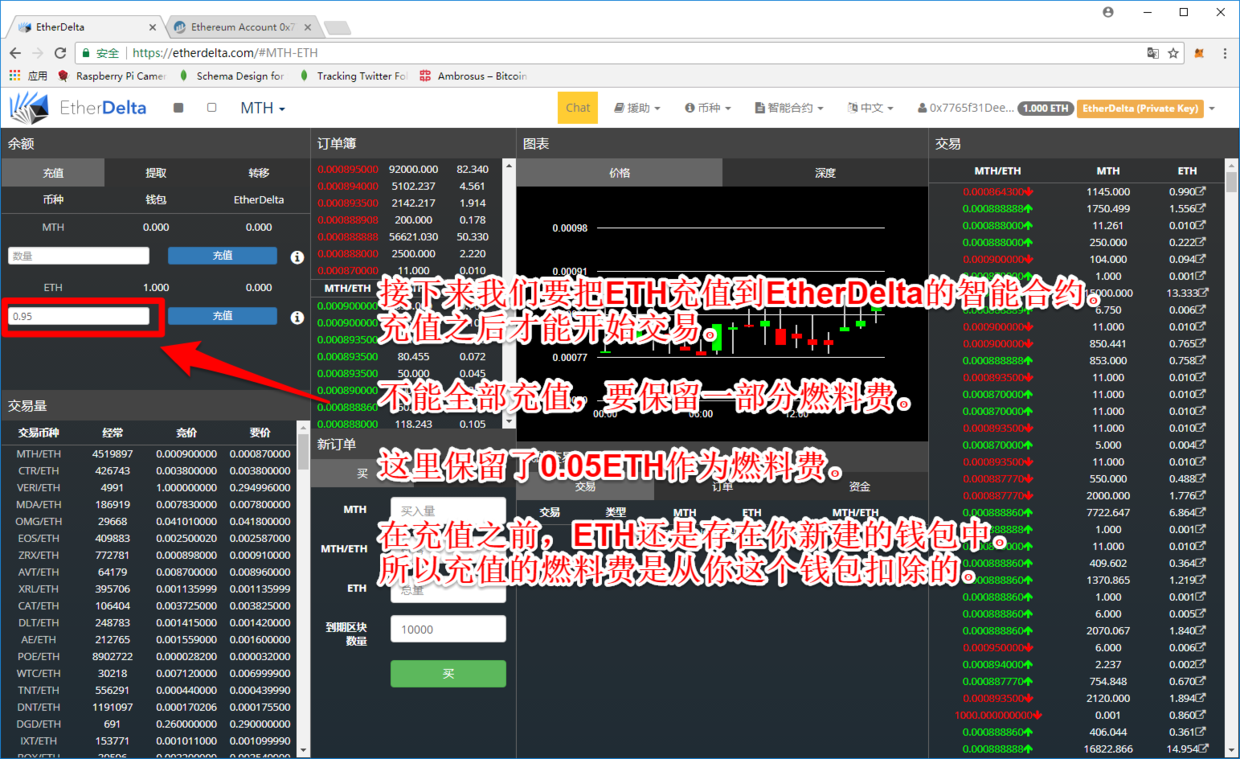Click the 1.000 ETH balance badge
This screenshot has width=1240, height=759.
[x=1046, y=108]
